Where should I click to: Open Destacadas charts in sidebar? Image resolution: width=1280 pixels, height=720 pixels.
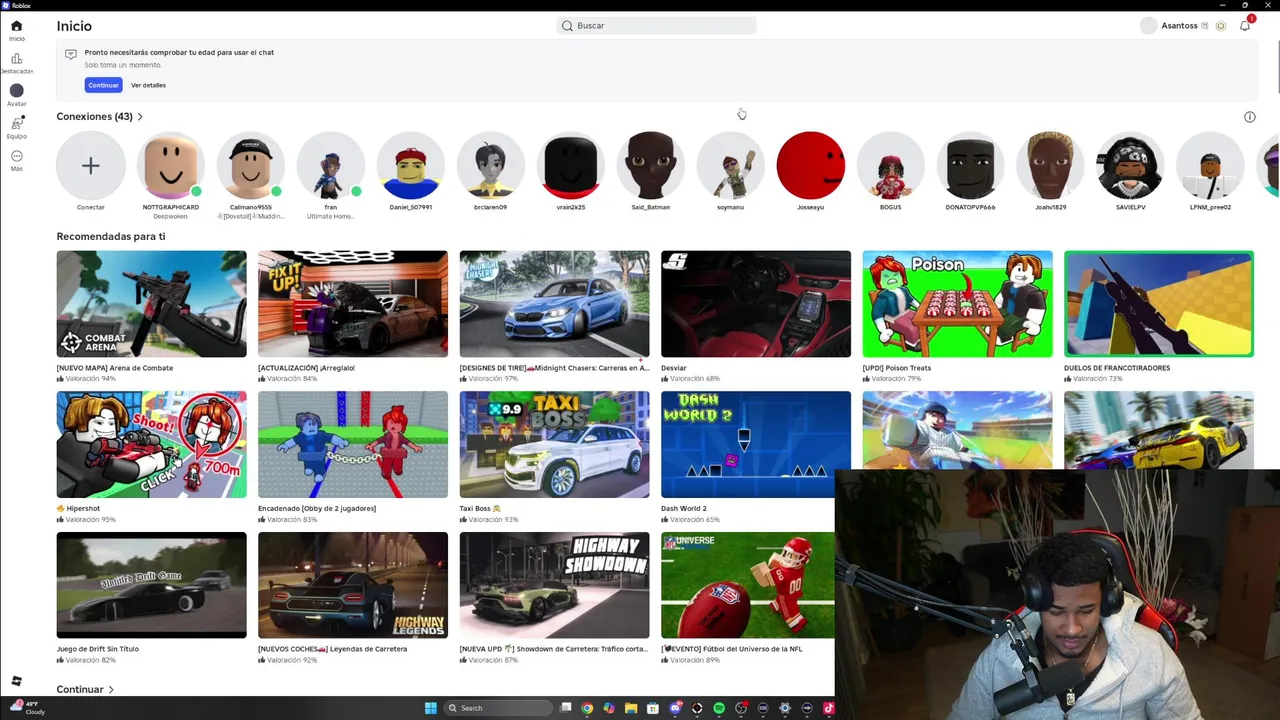point(16,59)
